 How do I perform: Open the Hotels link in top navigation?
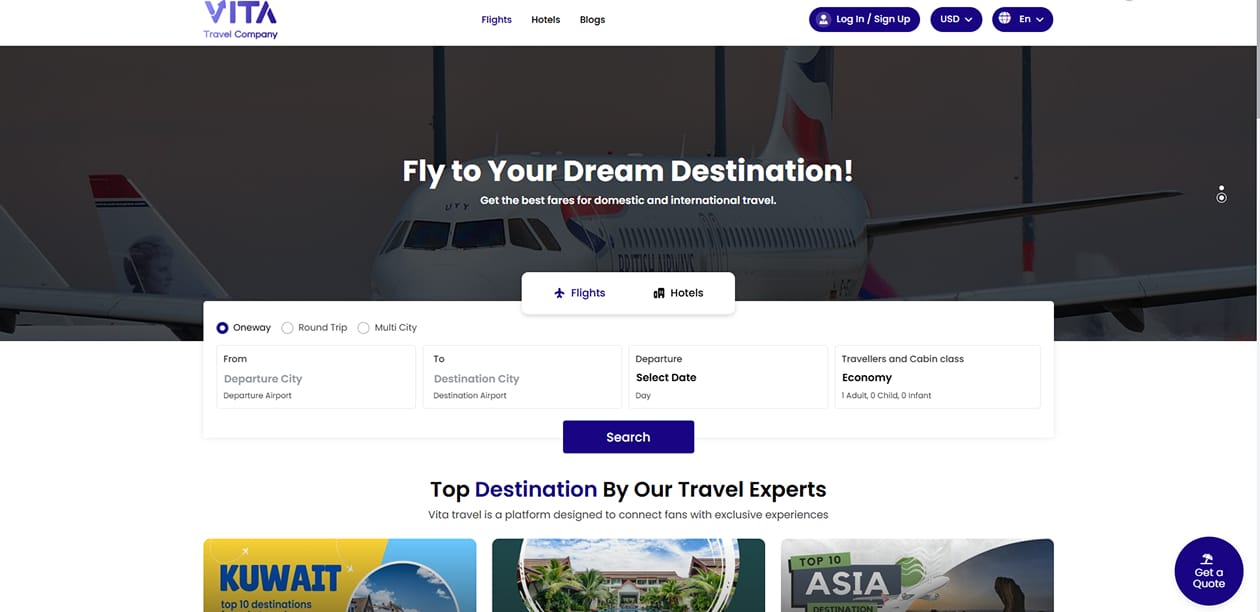pos(546,20)
